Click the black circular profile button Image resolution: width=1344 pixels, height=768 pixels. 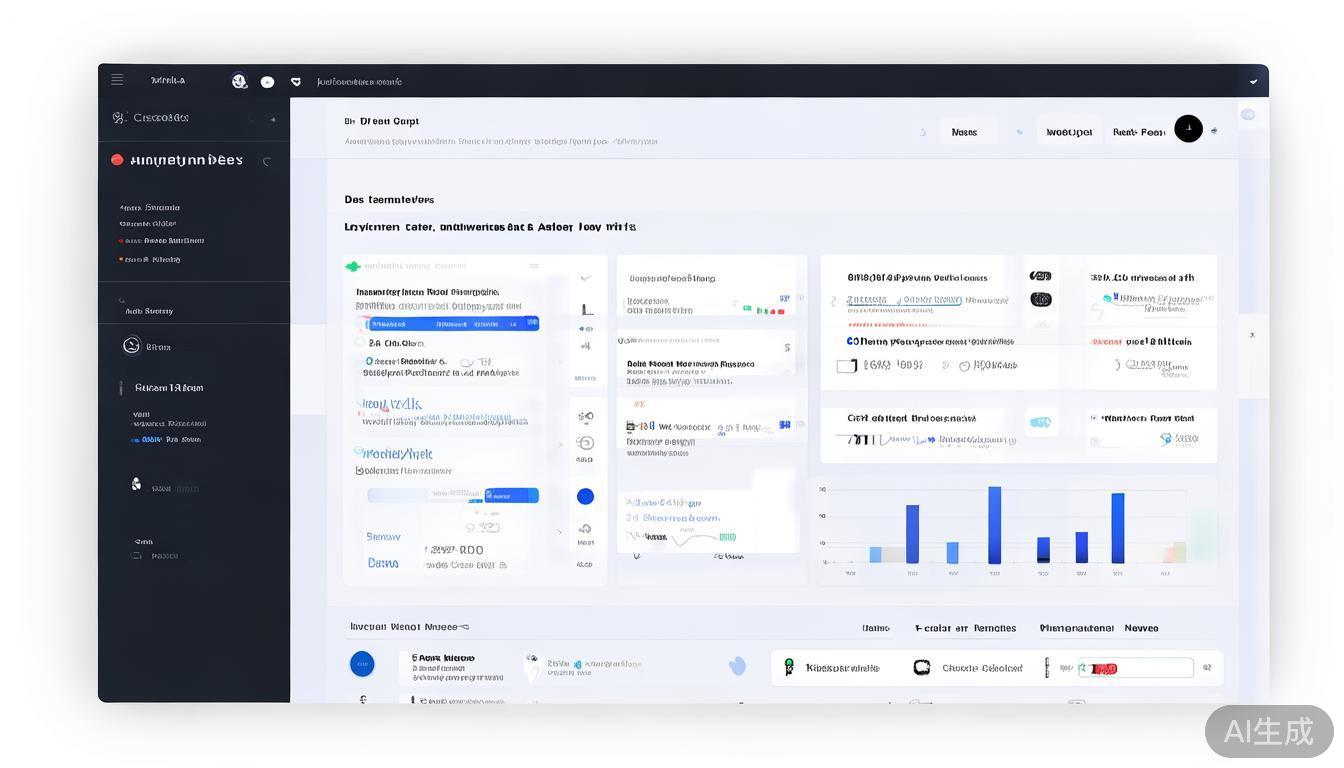pyautogui.click(x=1188, y=129)
